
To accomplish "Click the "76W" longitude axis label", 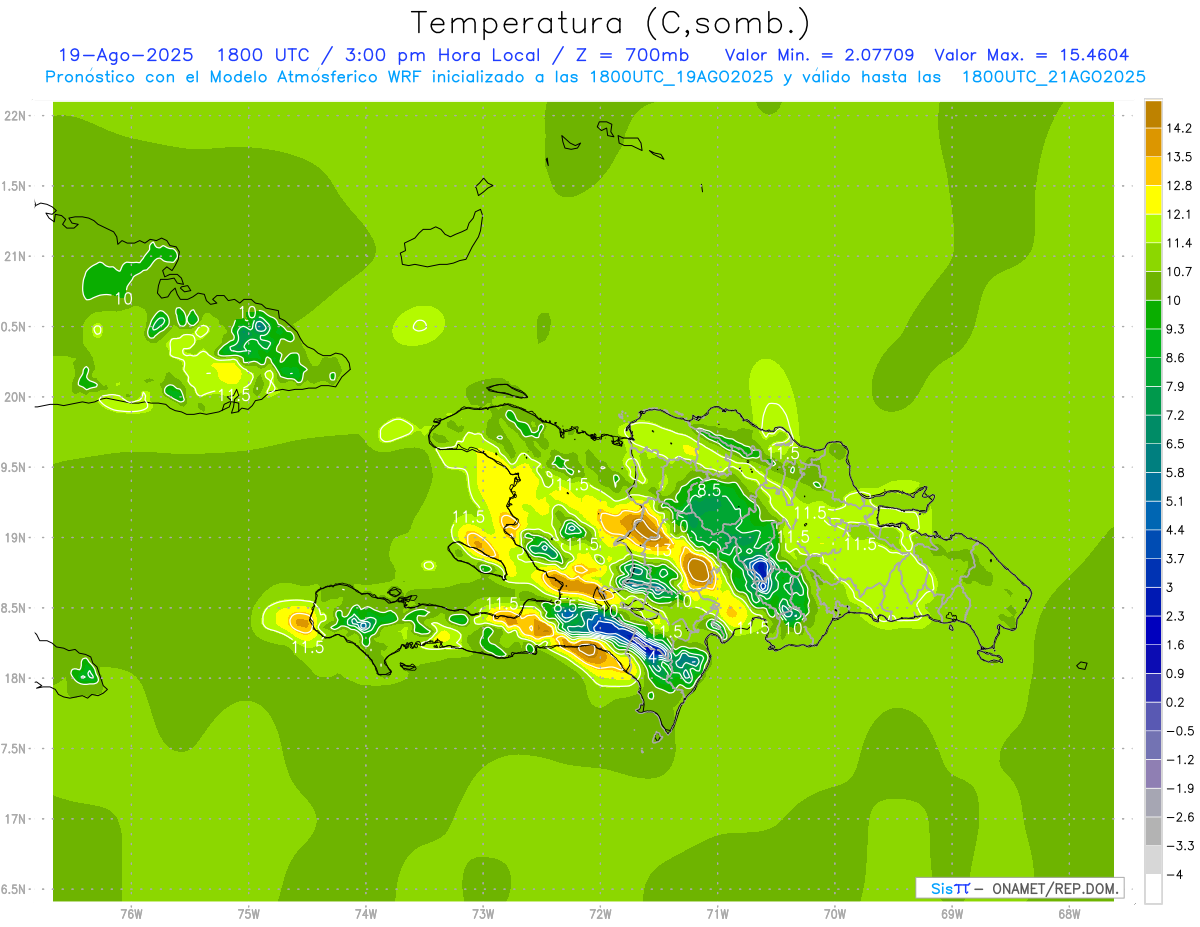I will [131, 913].
